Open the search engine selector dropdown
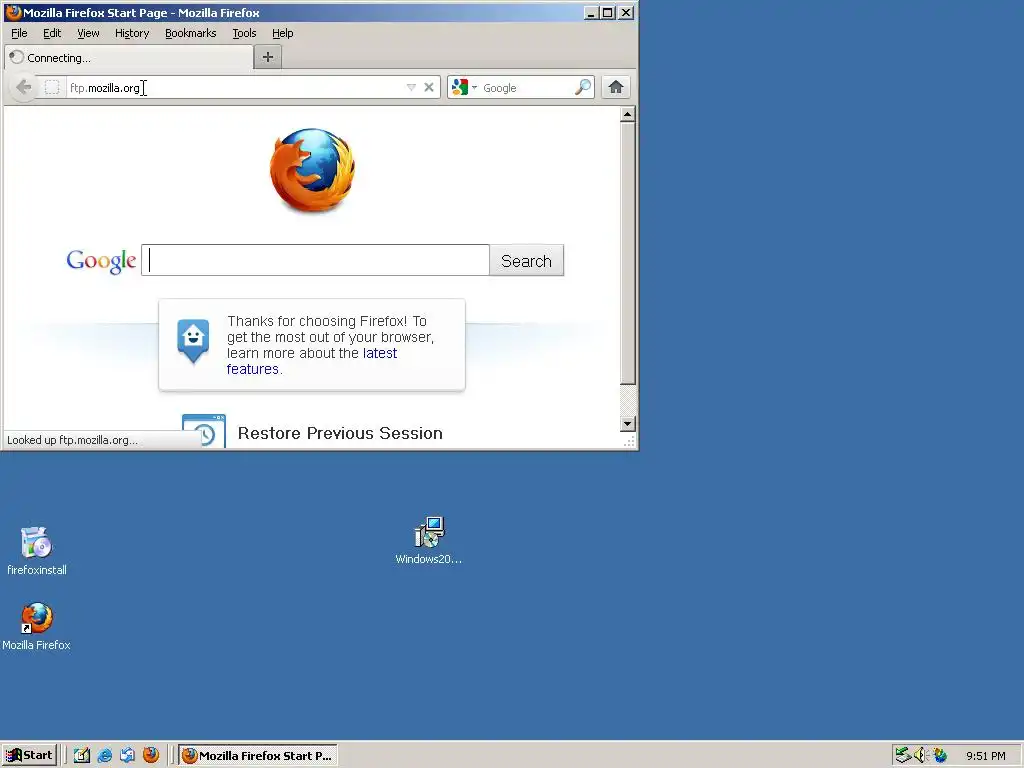 click(464, 88)
